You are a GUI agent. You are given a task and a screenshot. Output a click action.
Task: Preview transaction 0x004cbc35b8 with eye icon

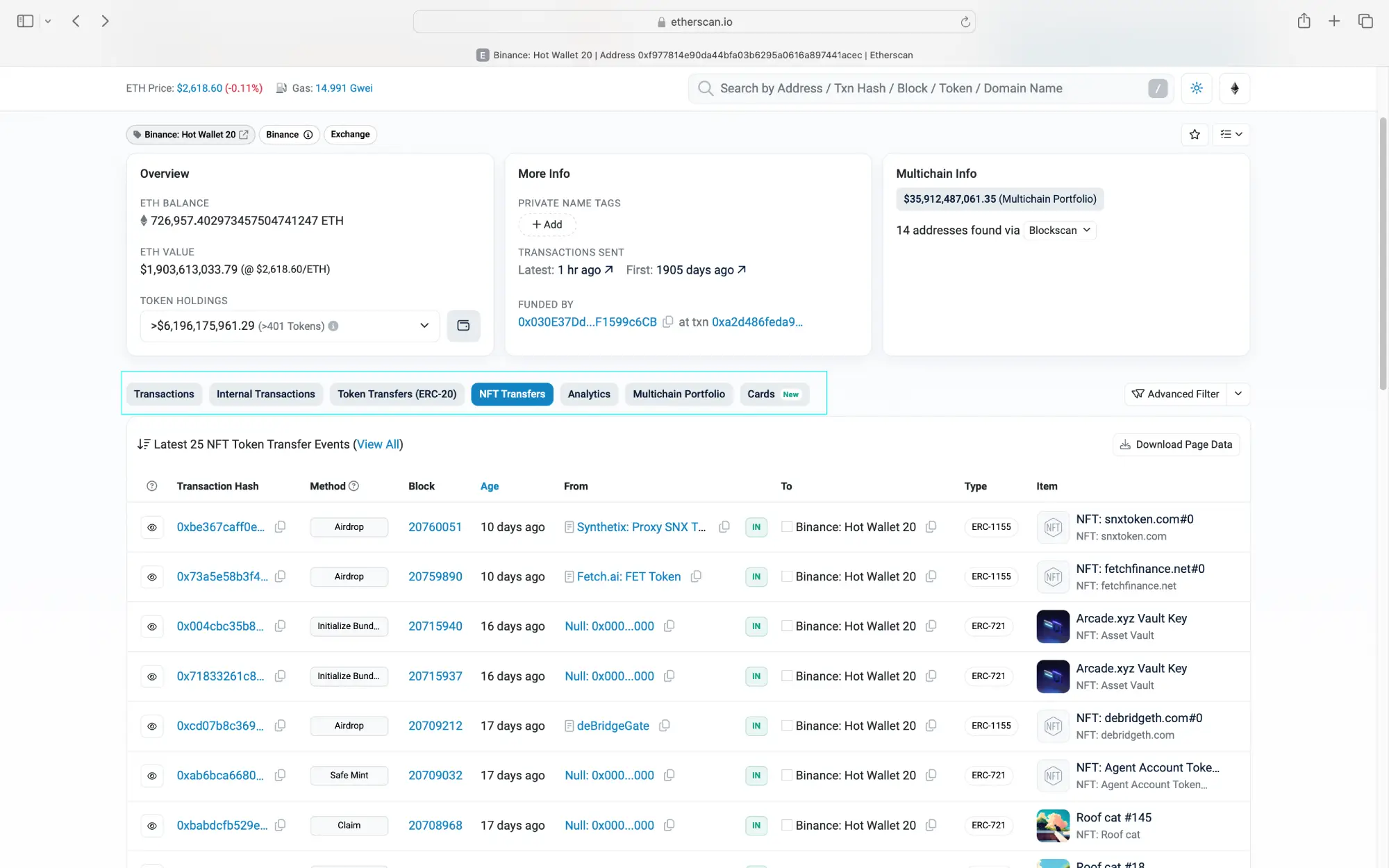[152, 626]
